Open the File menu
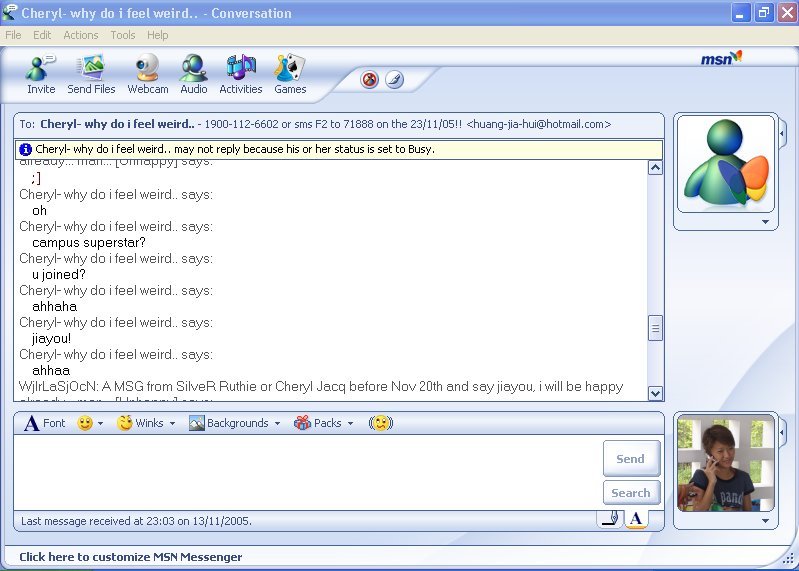The width and height of the screenshot is (799, 571). 13,35
